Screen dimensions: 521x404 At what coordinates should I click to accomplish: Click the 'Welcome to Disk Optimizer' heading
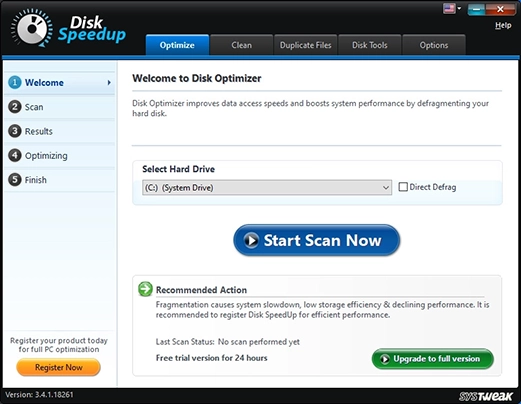(197, 78)
